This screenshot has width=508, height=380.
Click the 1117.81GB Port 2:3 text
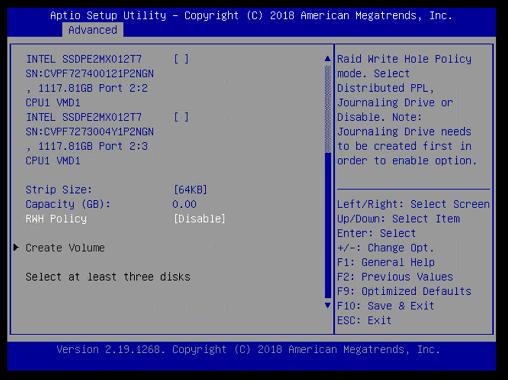pyautogui.click(x=87, y=146)
